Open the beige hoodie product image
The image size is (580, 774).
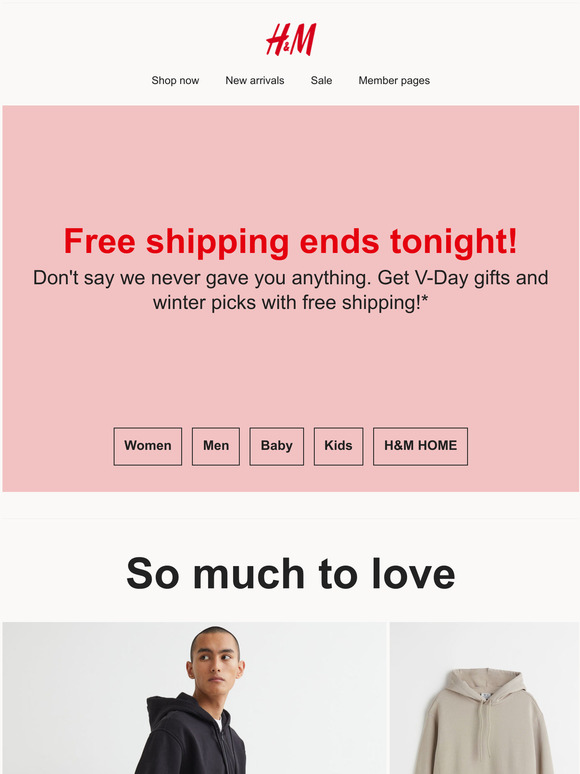tap(484, 698)
